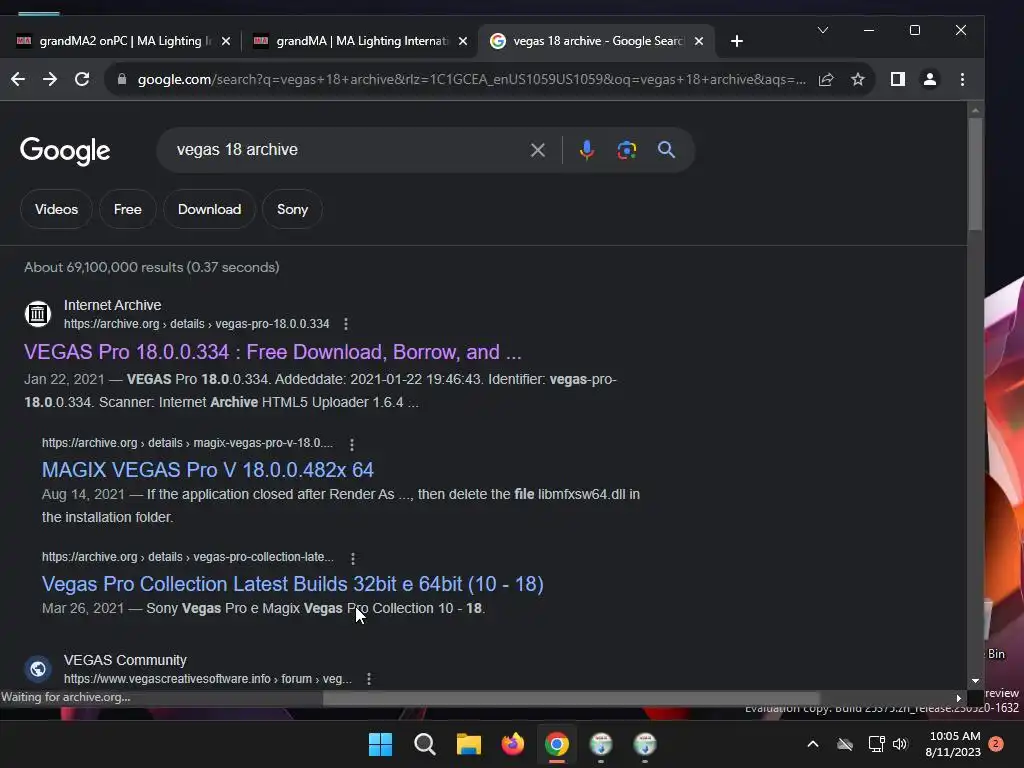
Task: Launch Firefox from the taskbar
Action: tap(513, 744)
